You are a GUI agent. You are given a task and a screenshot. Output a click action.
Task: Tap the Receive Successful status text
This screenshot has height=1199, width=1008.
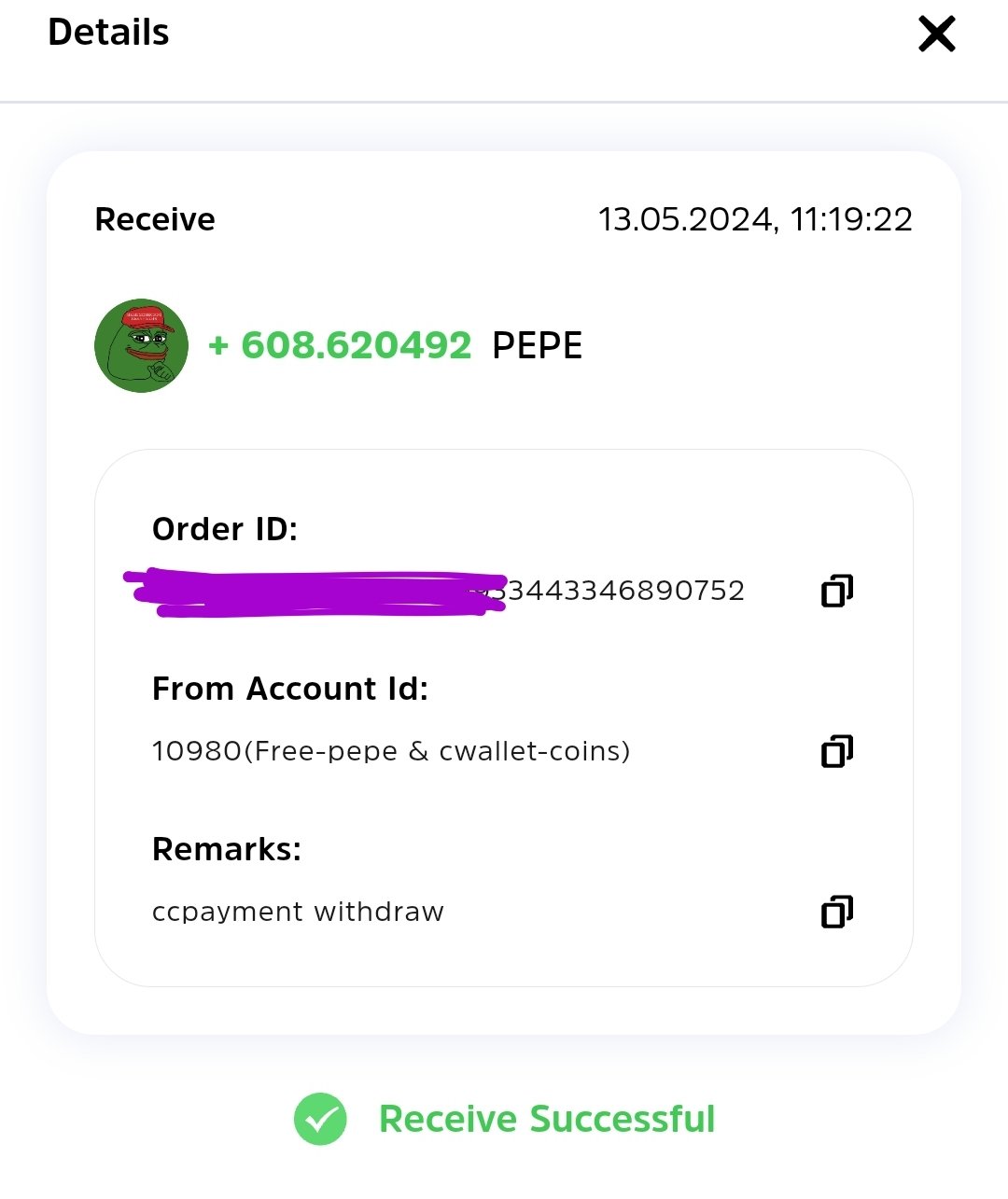(x=547, y=1119)
